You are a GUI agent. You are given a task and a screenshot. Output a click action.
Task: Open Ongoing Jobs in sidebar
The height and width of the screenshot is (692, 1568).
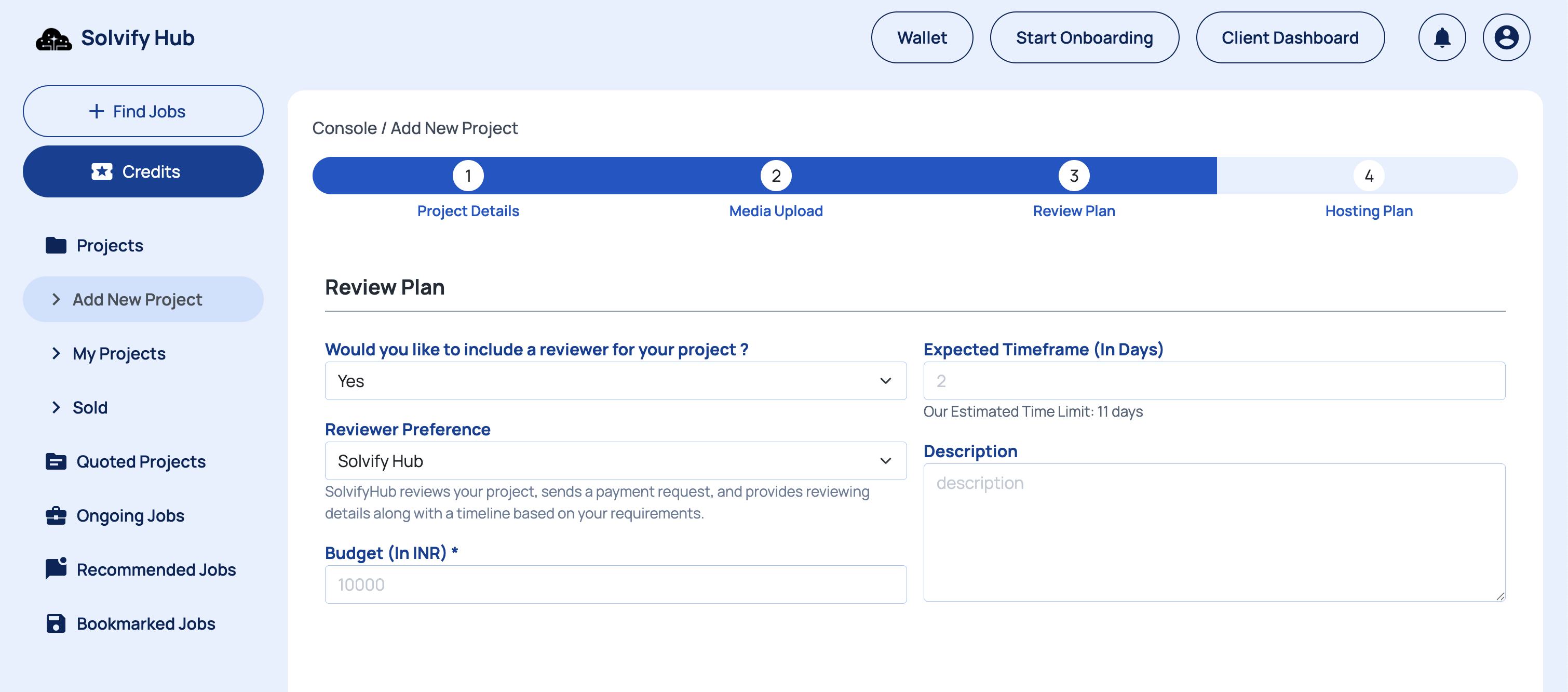click(143, 516)
